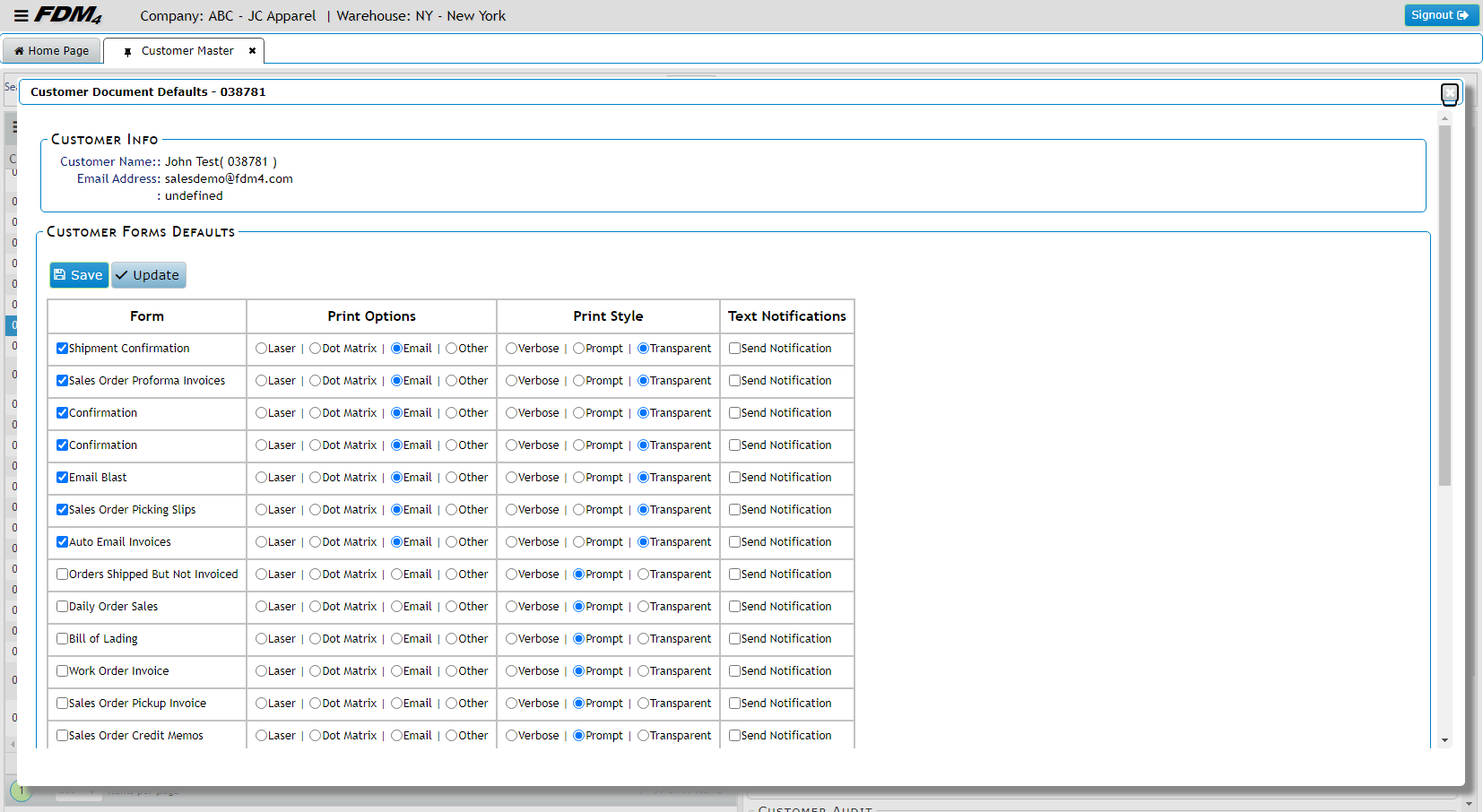
Task: Click the dialog scrollbar down arrow
Action: pos(1444,740)
